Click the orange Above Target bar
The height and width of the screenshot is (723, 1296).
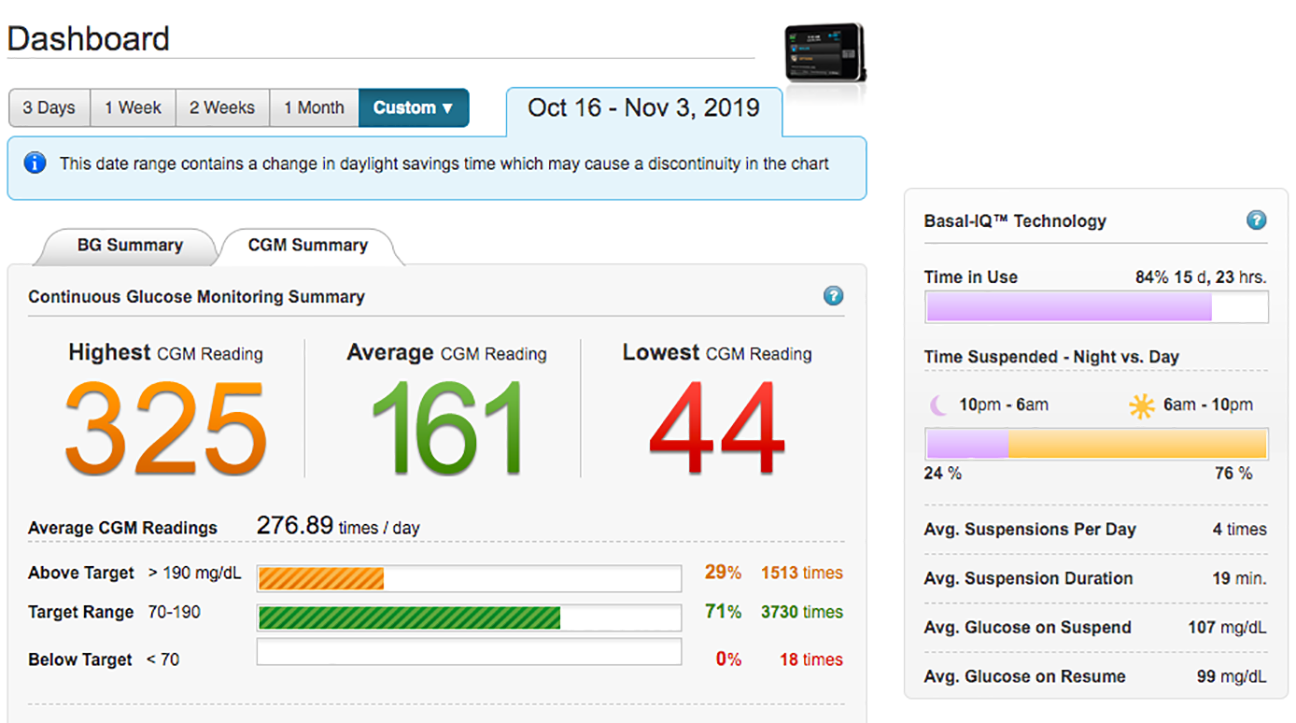(321, 578)
